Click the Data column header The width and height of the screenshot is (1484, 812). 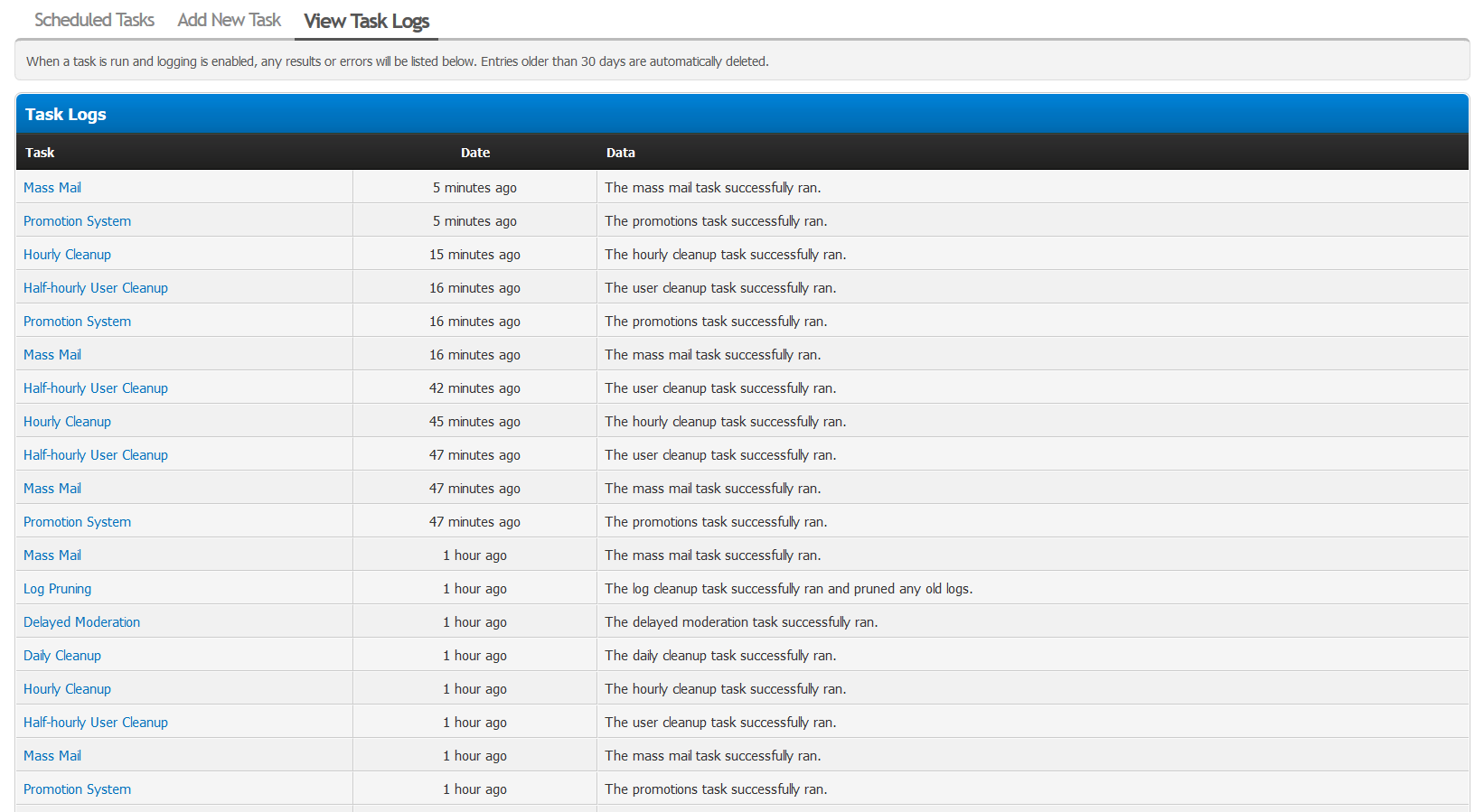[620, 153]
